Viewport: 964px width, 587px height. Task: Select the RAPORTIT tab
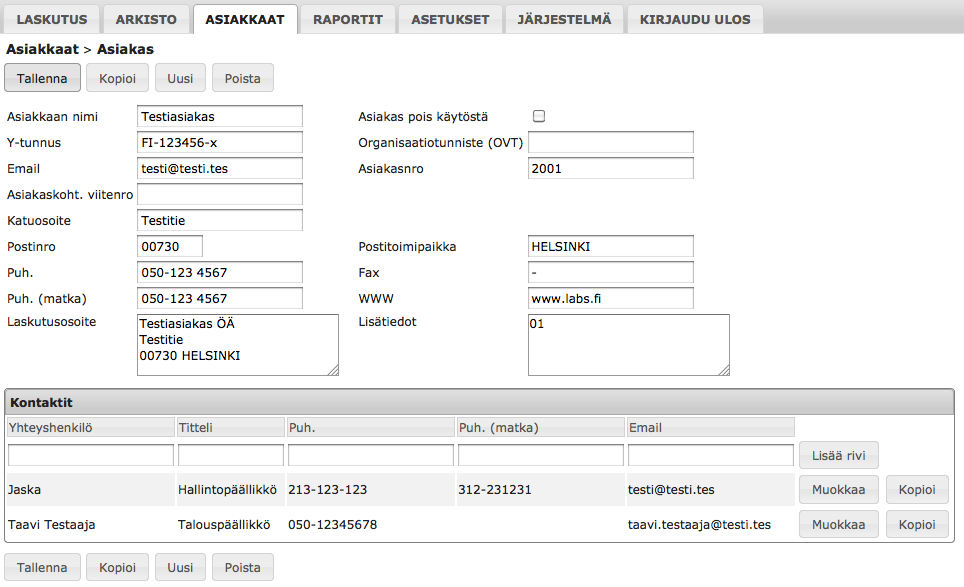pos(347,19)
